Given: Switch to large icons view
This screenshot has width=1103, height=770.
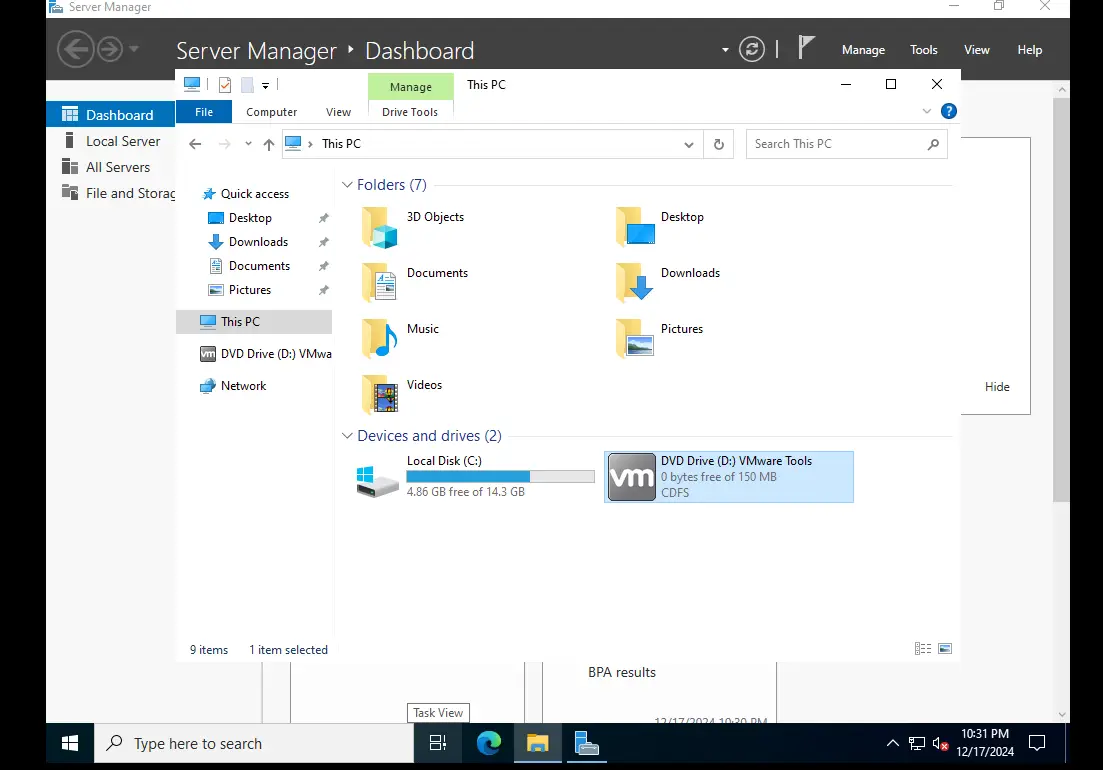Looking at the screenshot, I should point(945,648).
